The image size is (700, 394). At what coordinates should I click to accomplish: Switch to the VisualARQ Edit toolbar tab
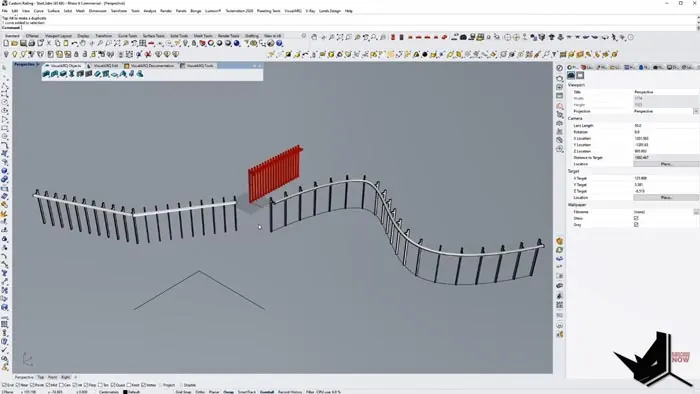[103, 66]
